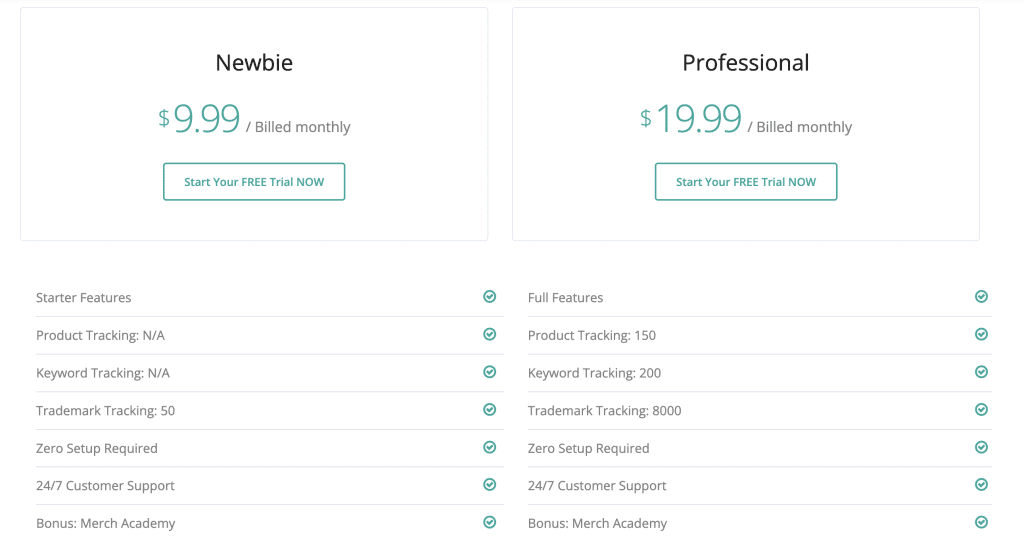This screenshot has height=537, width=1024.
Task: Click Newbie plan Start Your FREE Trial NOW button
Action: (x=254, y=182)
